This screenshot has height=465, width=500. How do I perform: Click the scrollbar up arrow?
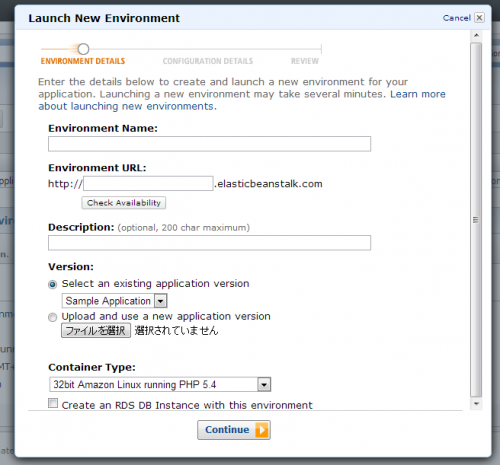(x=476, y=35)
